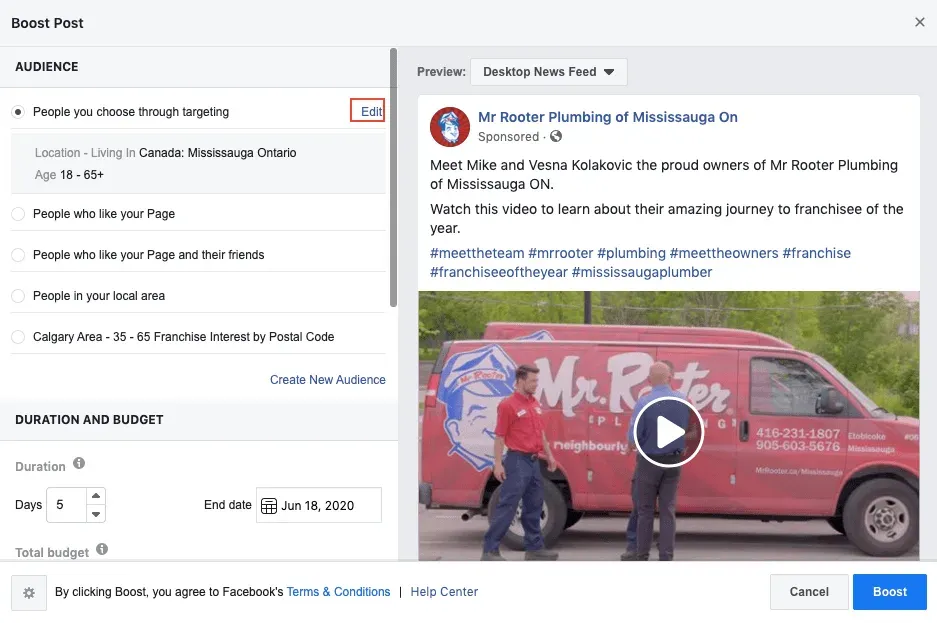Click Create New Audience
937x623 pixels.
pos(327,380)
